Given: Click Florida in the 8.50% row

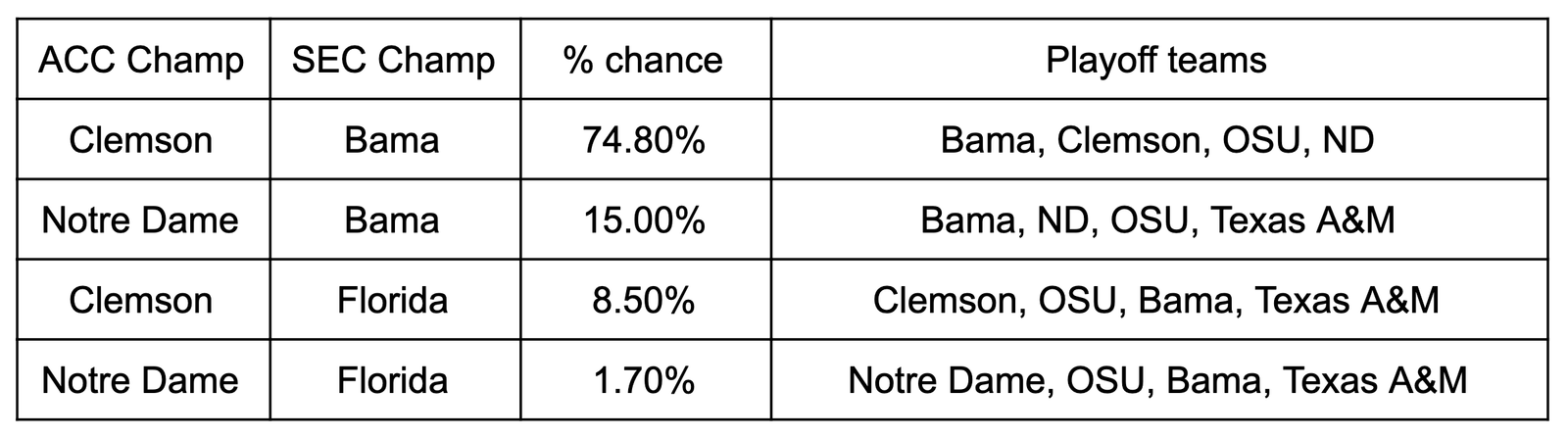Looking at the screenshot, I should click(393, 301).
